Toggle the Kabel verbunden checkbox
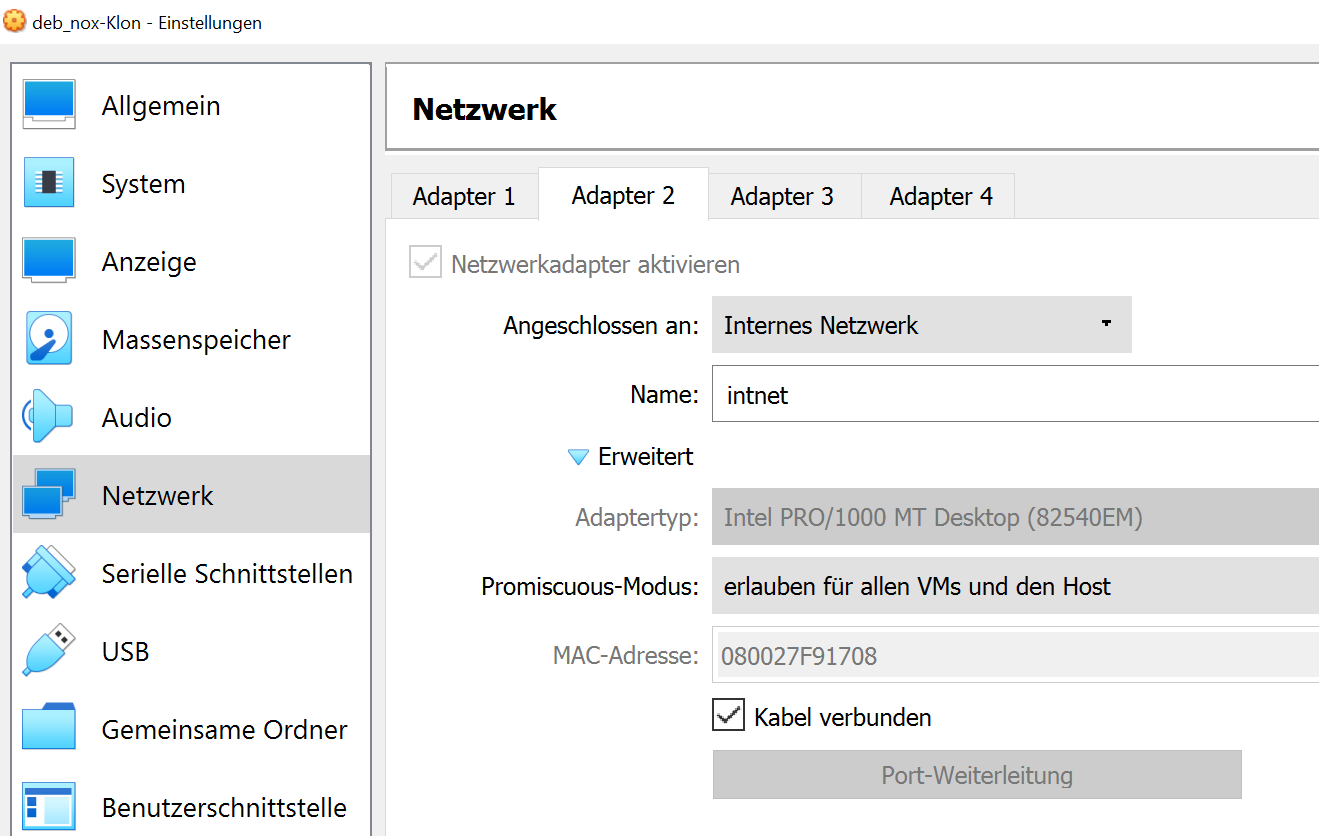Viewport: 1319px width, 836px height. (x=728, y=716)
